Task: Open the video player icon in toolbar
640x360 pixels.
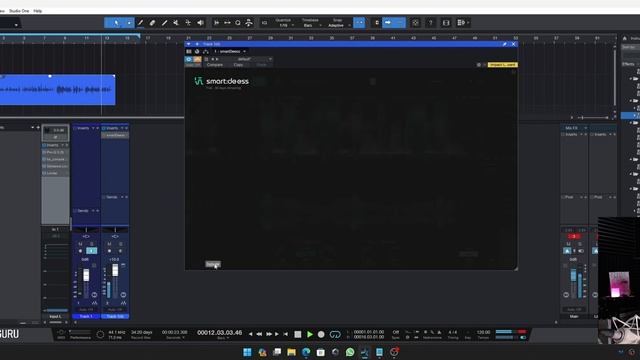Action: pyautogui.click(x=446, y=23)
